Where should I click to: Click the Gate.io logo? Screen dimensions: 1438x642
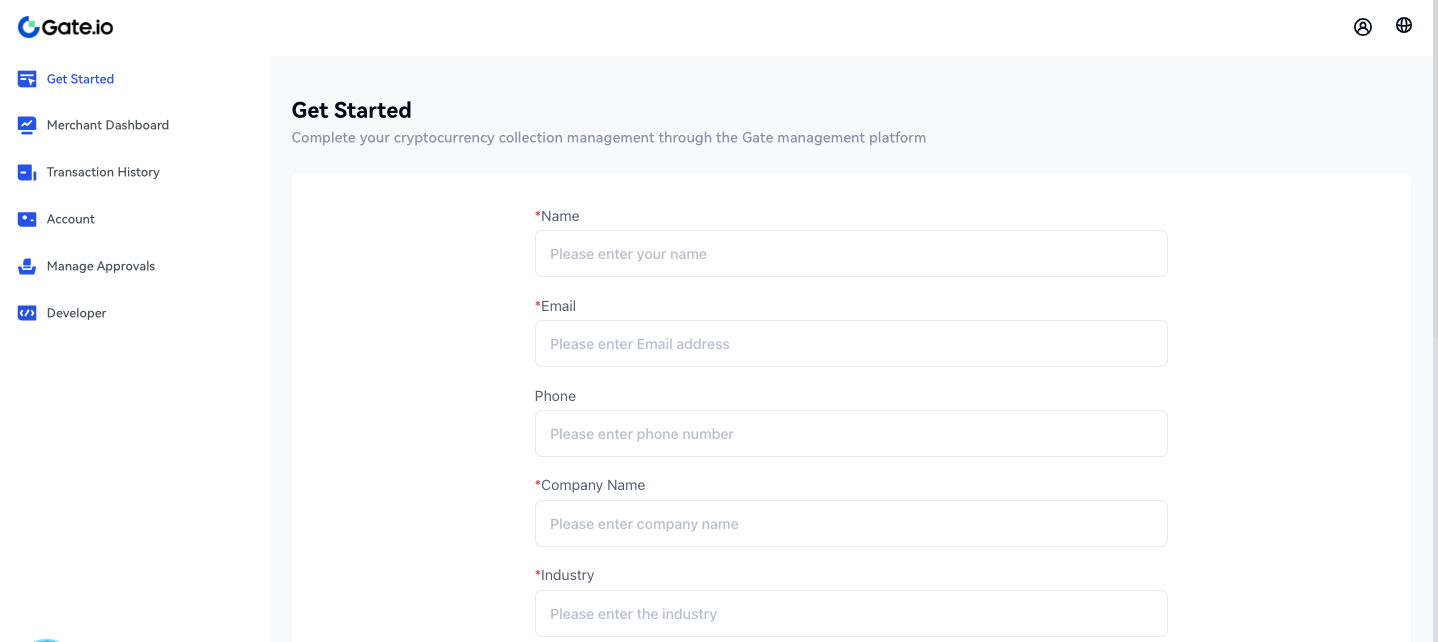[x=66, y=27]
